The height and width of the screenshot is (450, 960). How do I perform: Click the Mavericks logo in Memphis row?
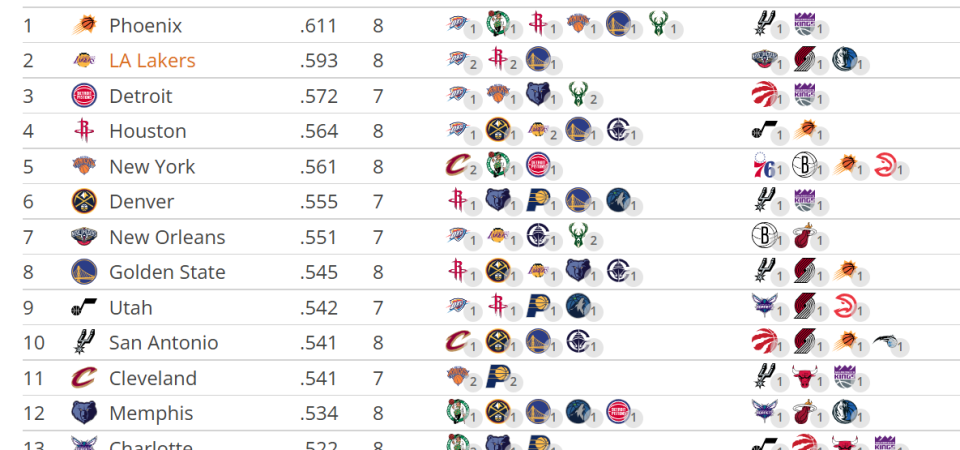(x=843, y=411)
